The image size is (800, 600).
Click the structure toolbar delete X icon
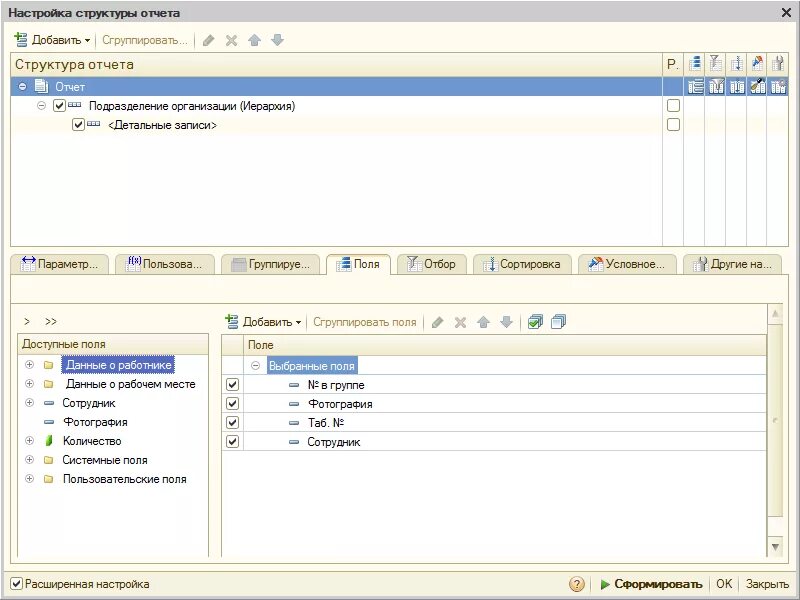tap(231, 40)
